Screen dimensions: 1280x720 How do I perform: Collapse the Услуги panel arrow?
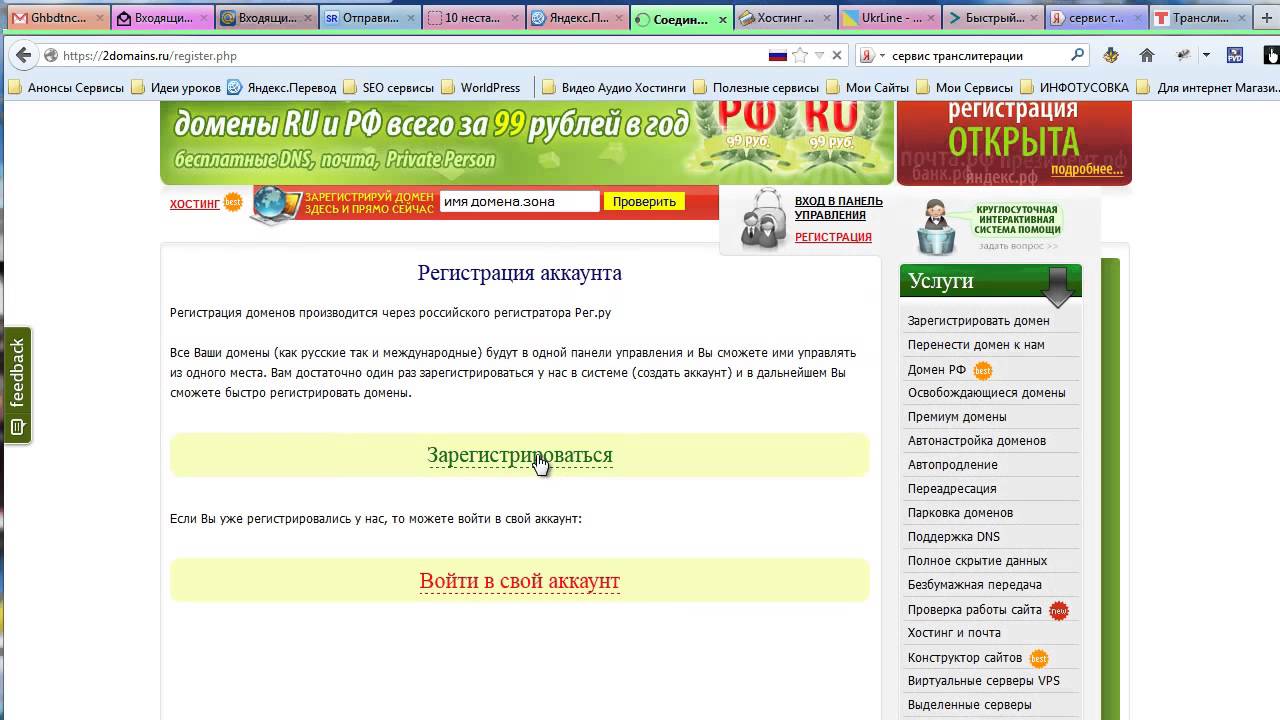1057,286
